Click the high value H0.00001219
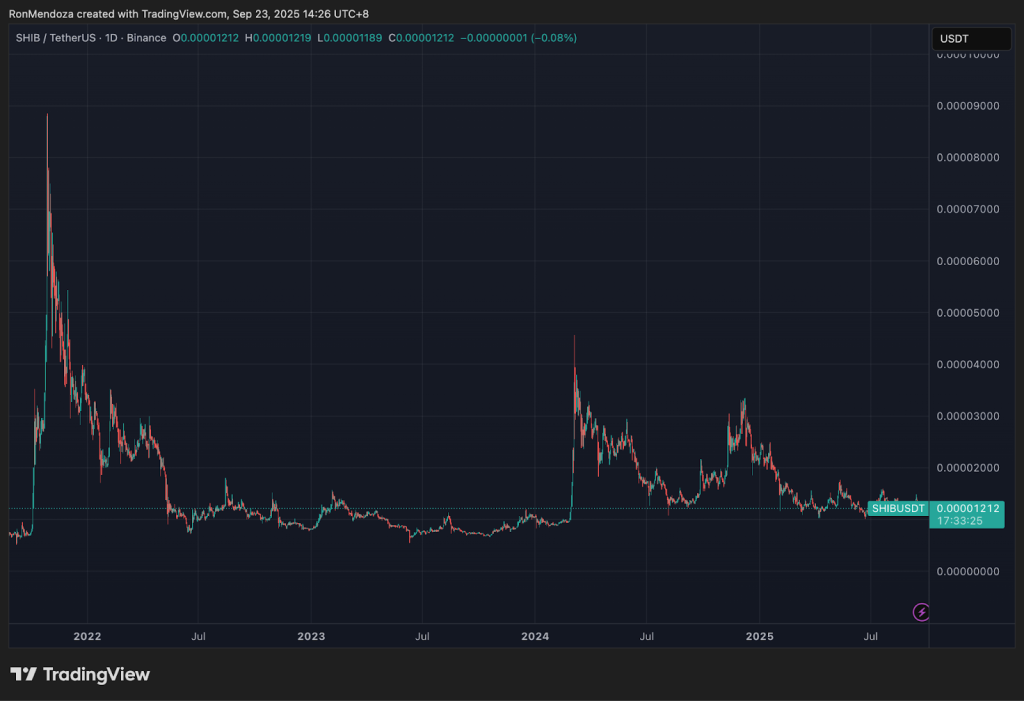 278,38
